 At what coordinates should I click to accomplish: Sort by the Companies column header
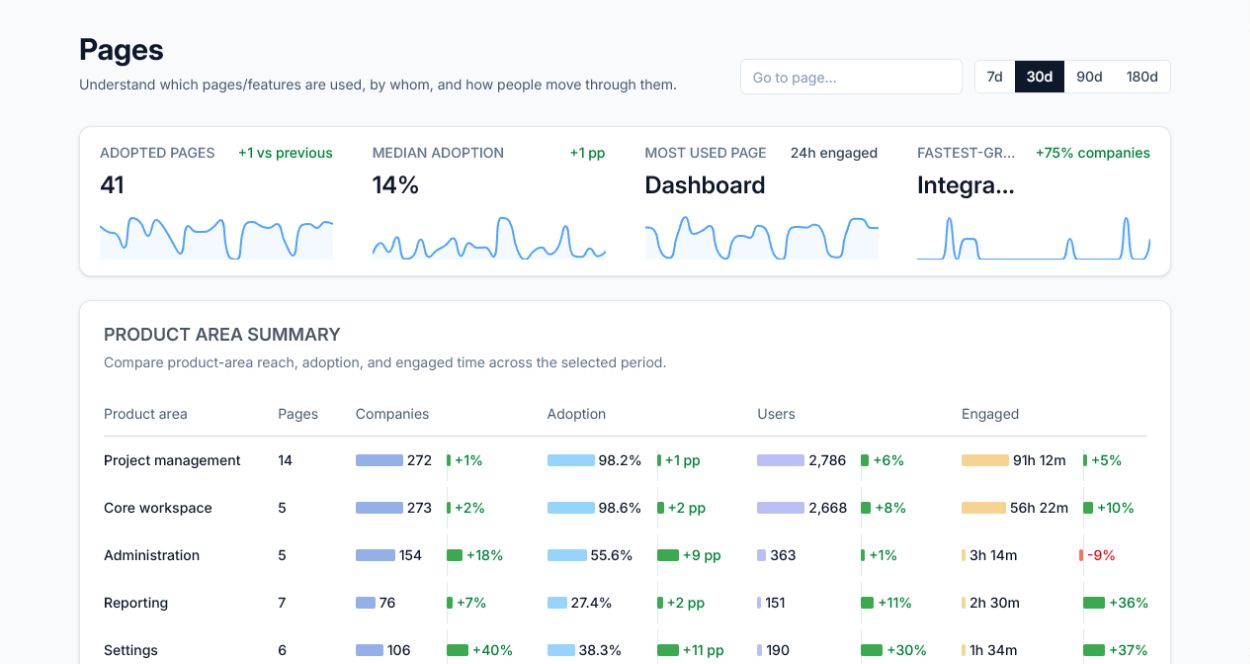392,414
